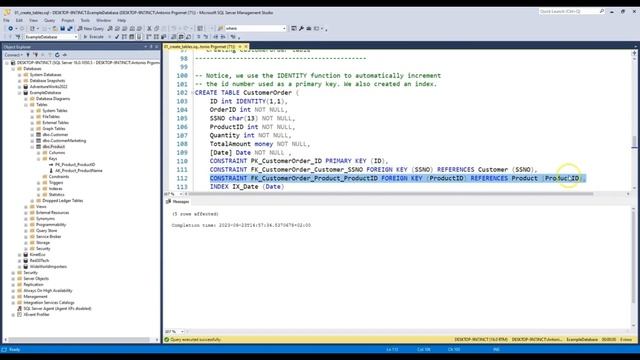The height and width of the screenshot is (360, 640).
Task: Click the Execute button
Action: point(93,37)
